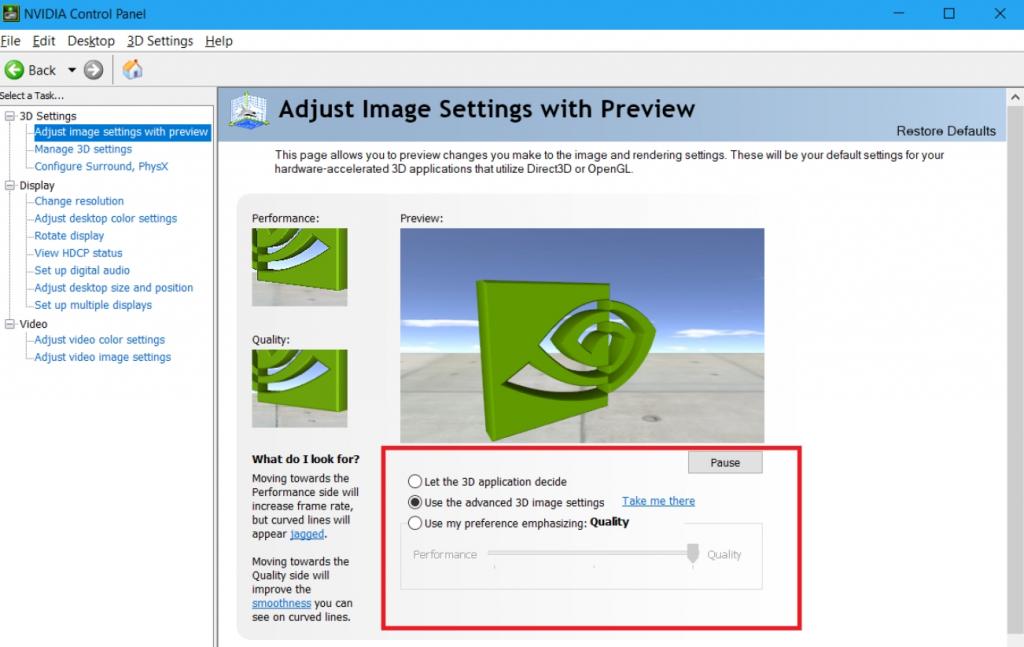
Task: Open the 'jagged' help link
Action: (307, 533)
